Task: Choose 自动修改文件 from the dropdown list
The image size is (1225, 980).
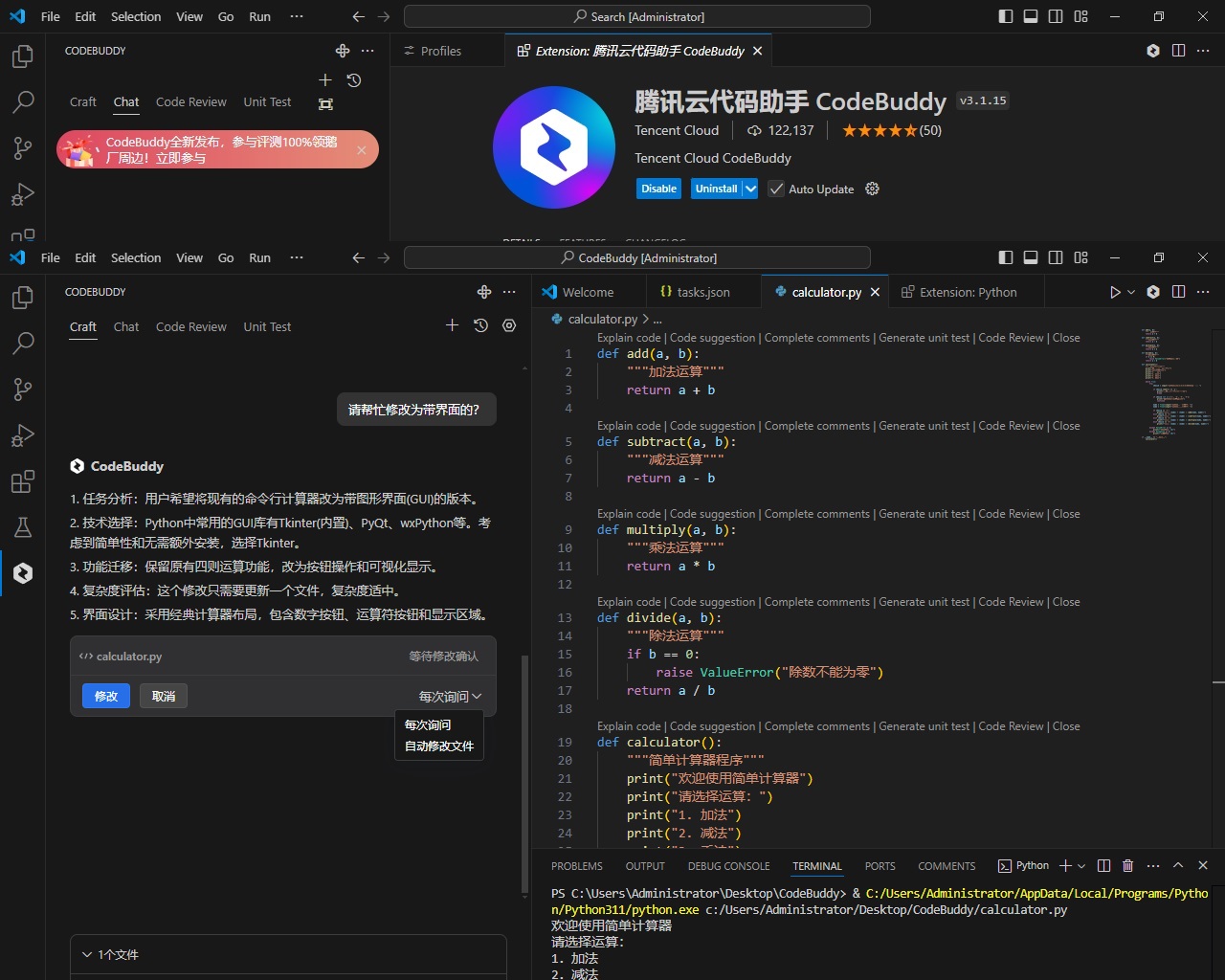Action: tap(439, 746)
